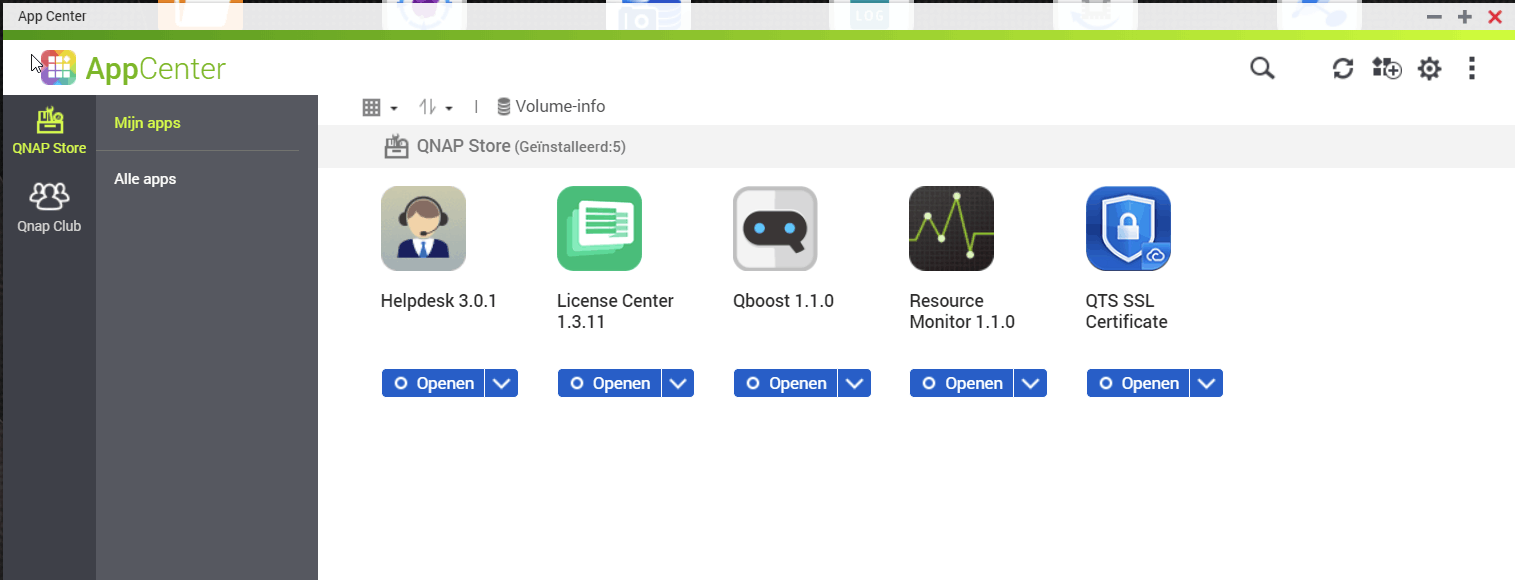Image resolution: width=1515 pixels, height=580 pixels.
Task: Expand the Helpdesk Openen dropdown arrow
Action: (x=502, y=383)
